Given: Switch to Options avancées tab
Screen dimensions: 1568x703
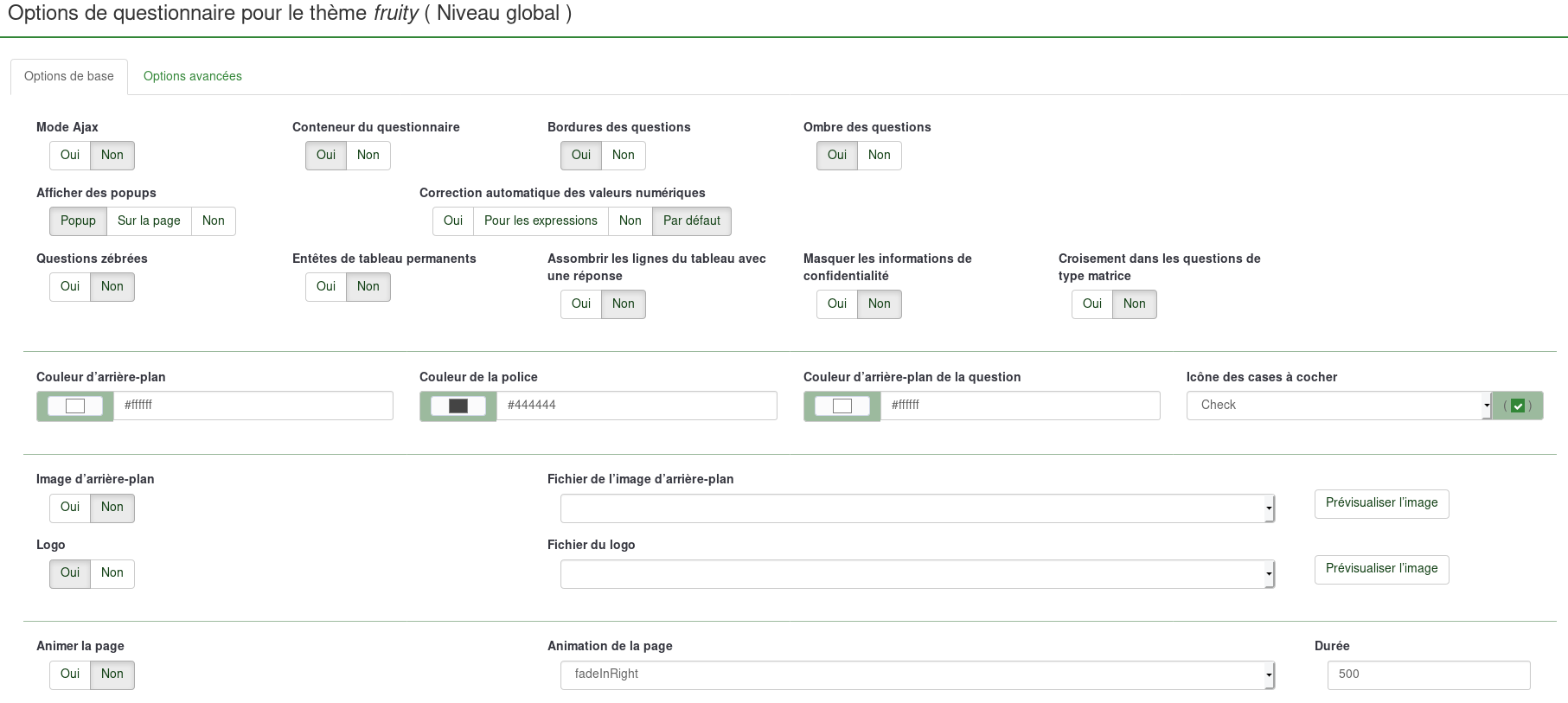Looking at the screenshot, I should 192,76.
